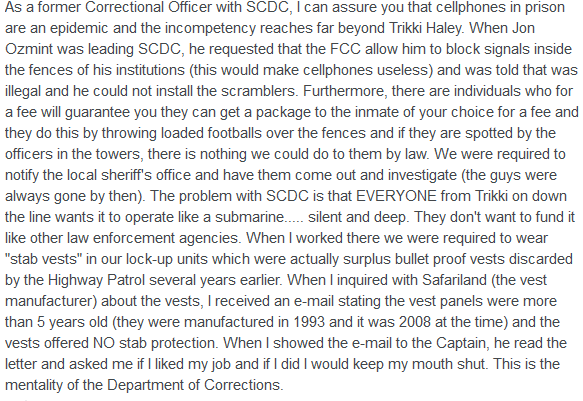
Task: Click the word "submarine" in the text
Action: point(249,217)
